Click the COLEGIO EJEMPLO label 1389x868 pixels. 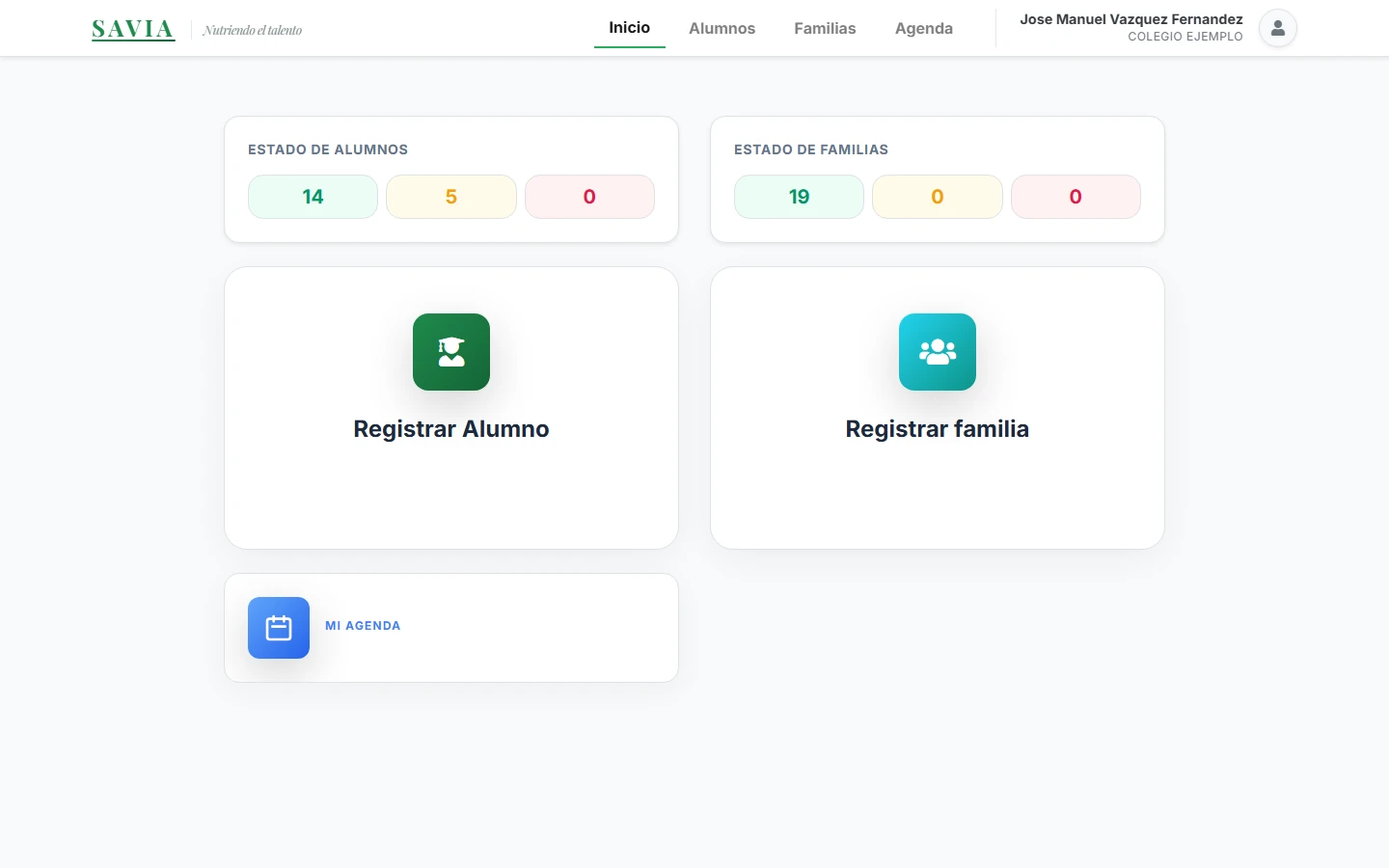click(x=1185, y=37)
